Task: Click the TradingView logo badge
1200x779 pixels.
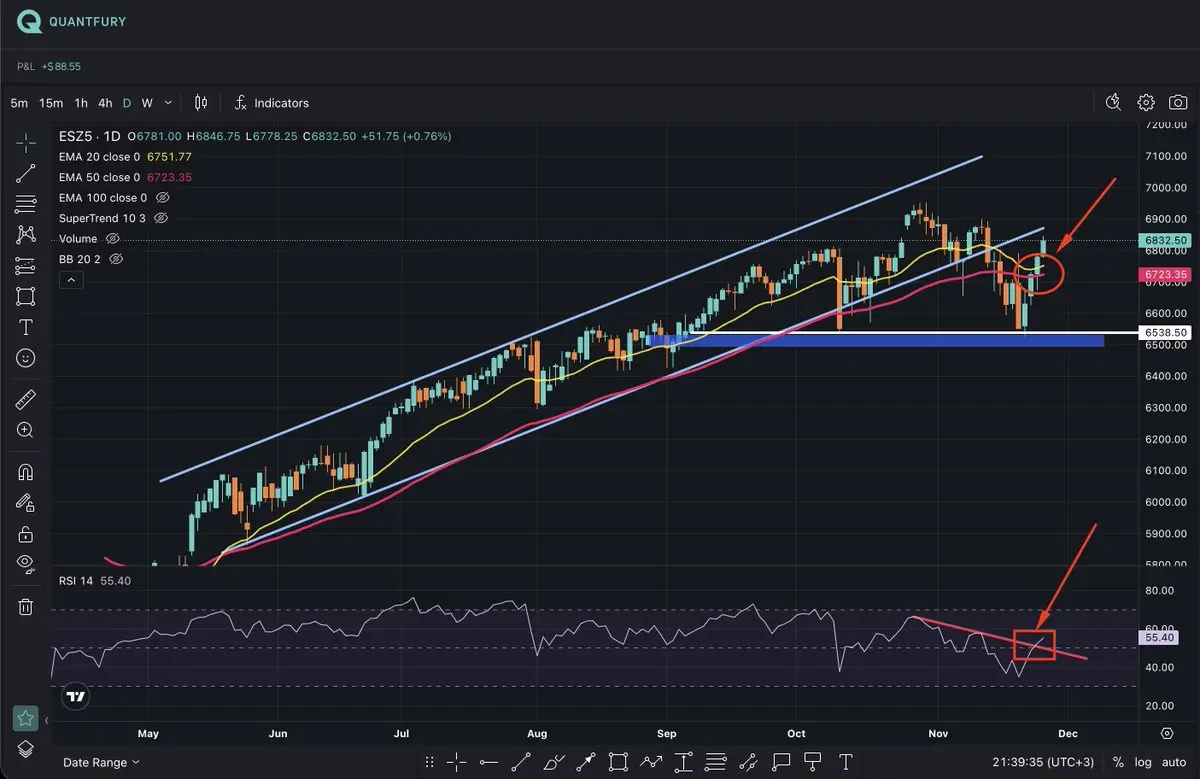Action: coord(75,696)
